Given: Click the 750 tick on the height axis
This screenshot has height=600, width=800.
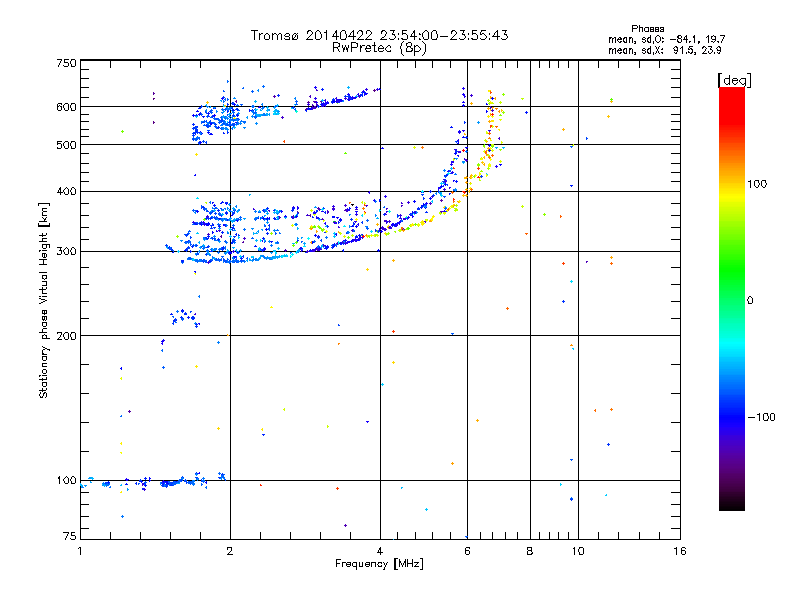Looking at the screenshot, I should (x=66, y=63).
